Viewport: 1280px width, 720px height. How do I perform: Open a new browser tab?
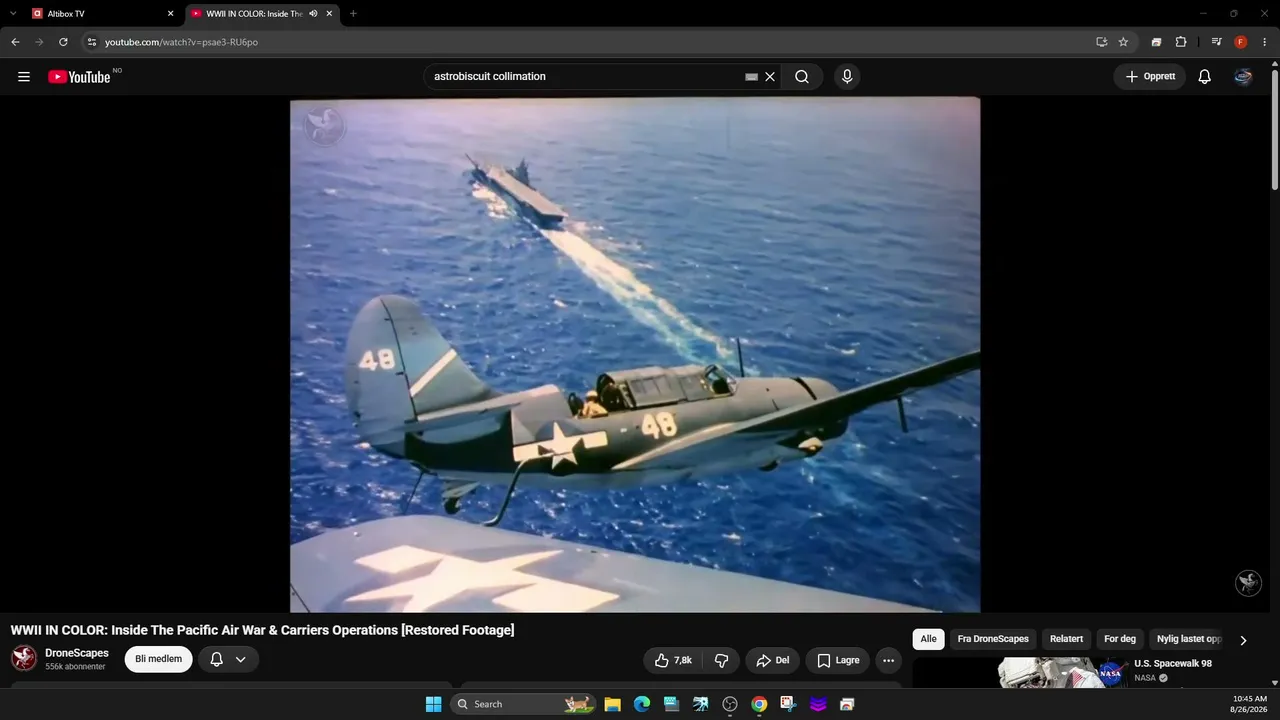coord(353,14)
